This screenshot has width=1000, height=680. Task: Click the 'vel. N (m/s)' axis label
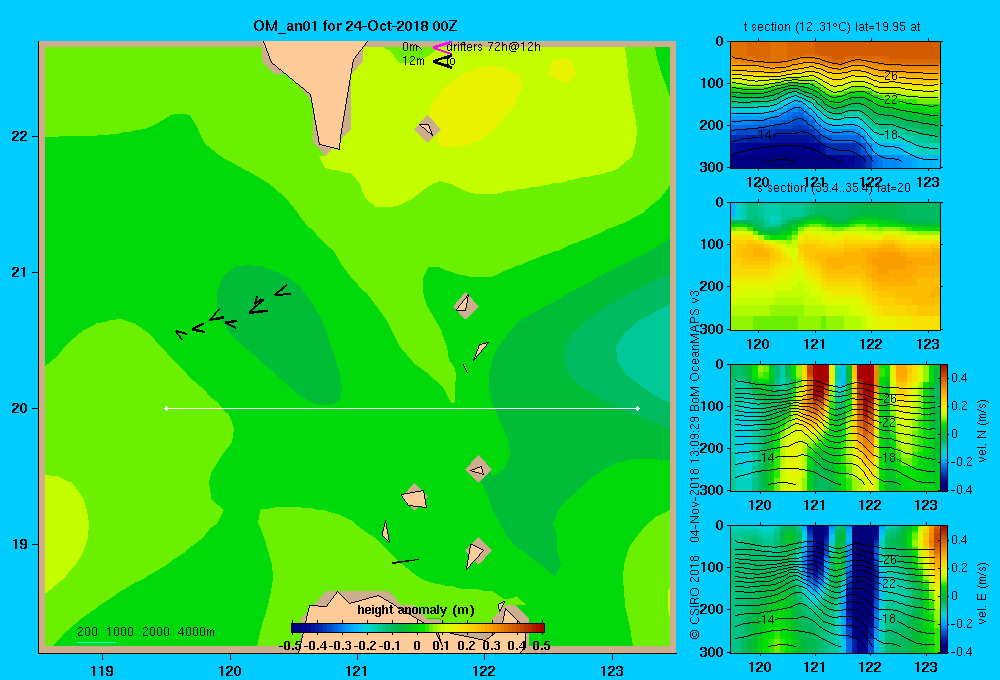982,431
